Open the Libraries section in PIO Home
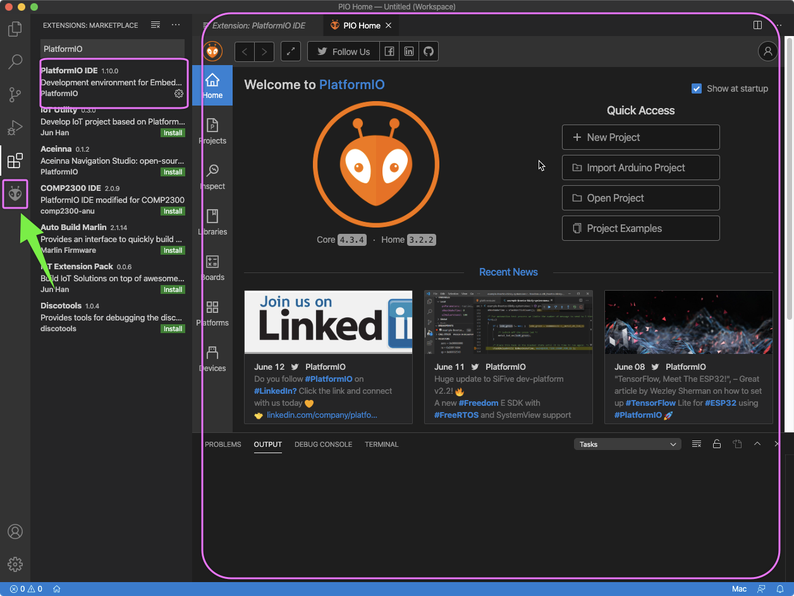Image resolution: width=794 pixels, height=596 pixels. click(212, 222)
